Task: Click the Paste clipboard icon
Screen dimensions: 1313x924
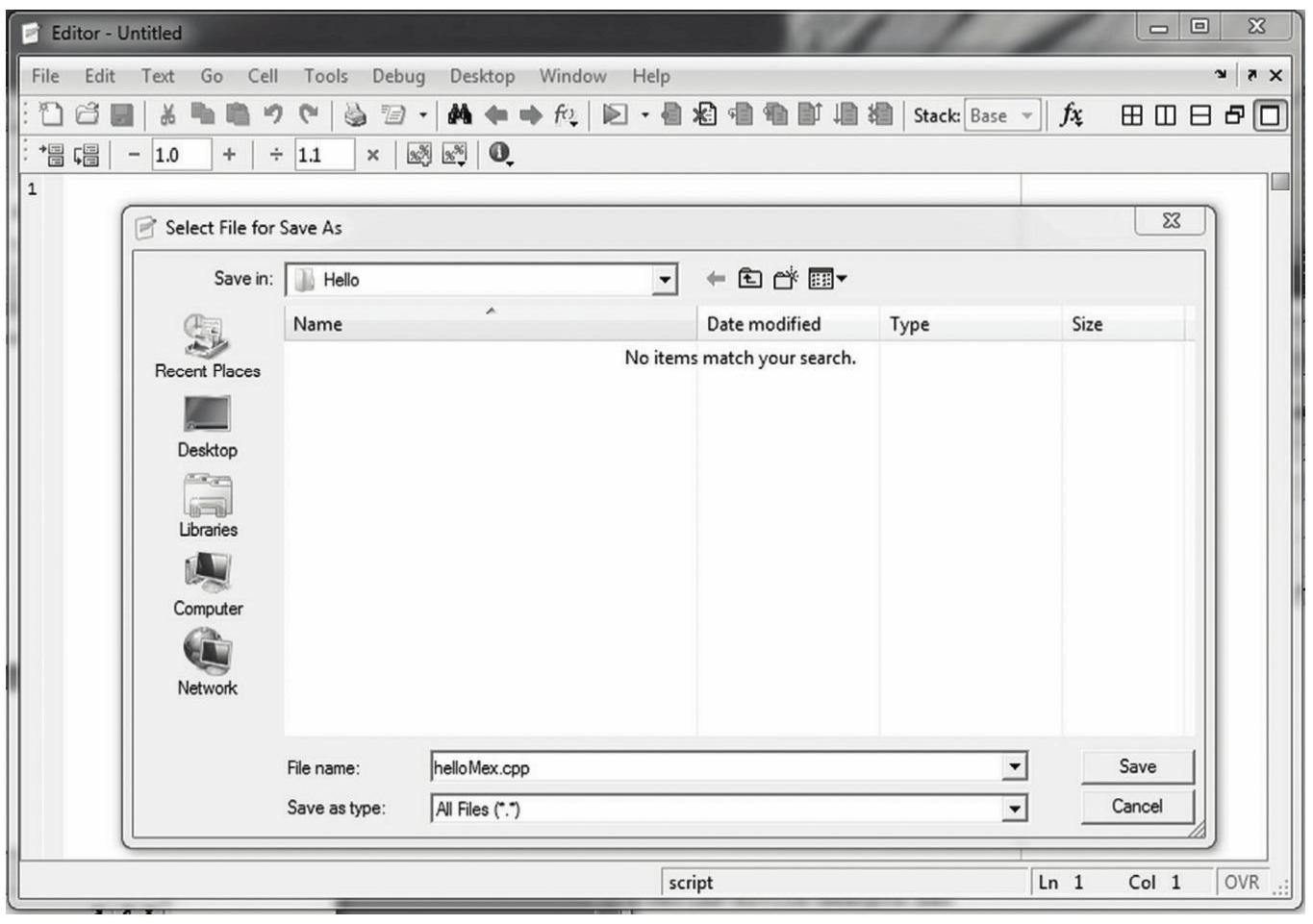Action: (x=237, y=115)
